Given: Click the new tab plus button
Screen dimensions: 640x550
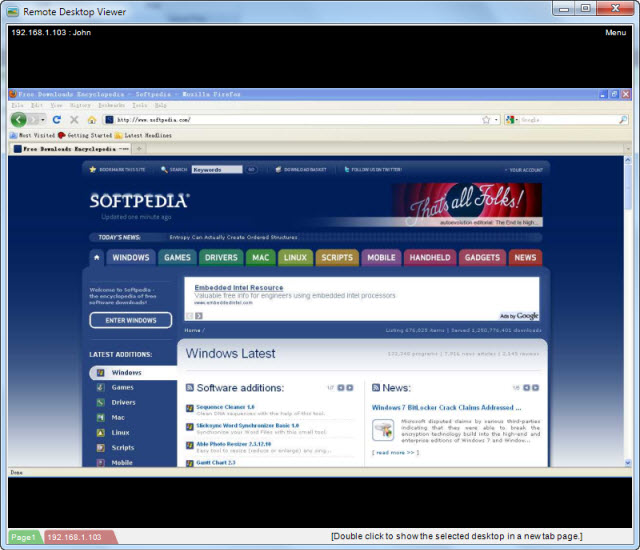Looking at the screenshot, I should [x=139, y=149].
